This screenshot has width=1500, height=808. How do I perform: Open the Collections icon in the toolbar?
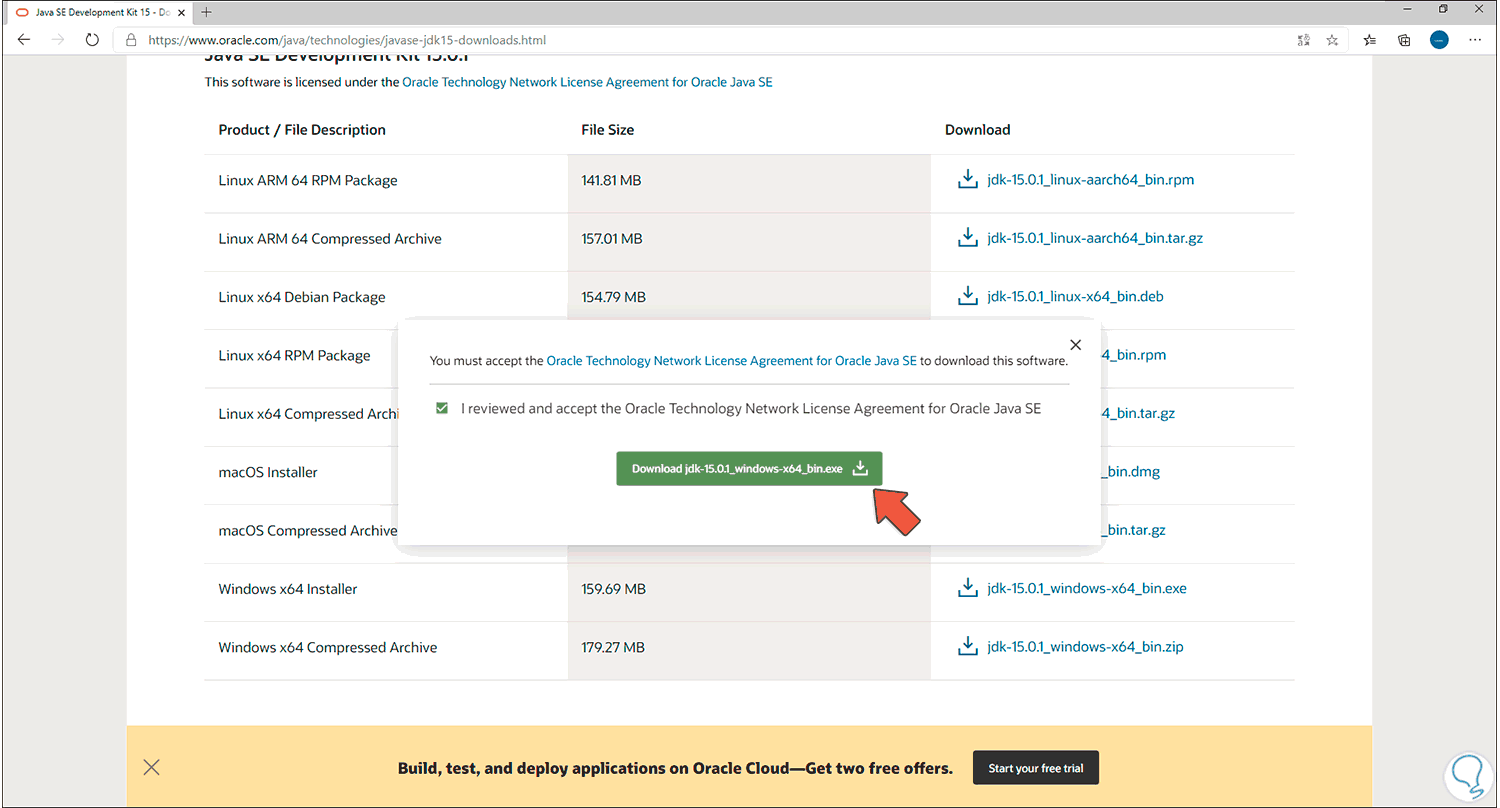tap(1404, 40)
